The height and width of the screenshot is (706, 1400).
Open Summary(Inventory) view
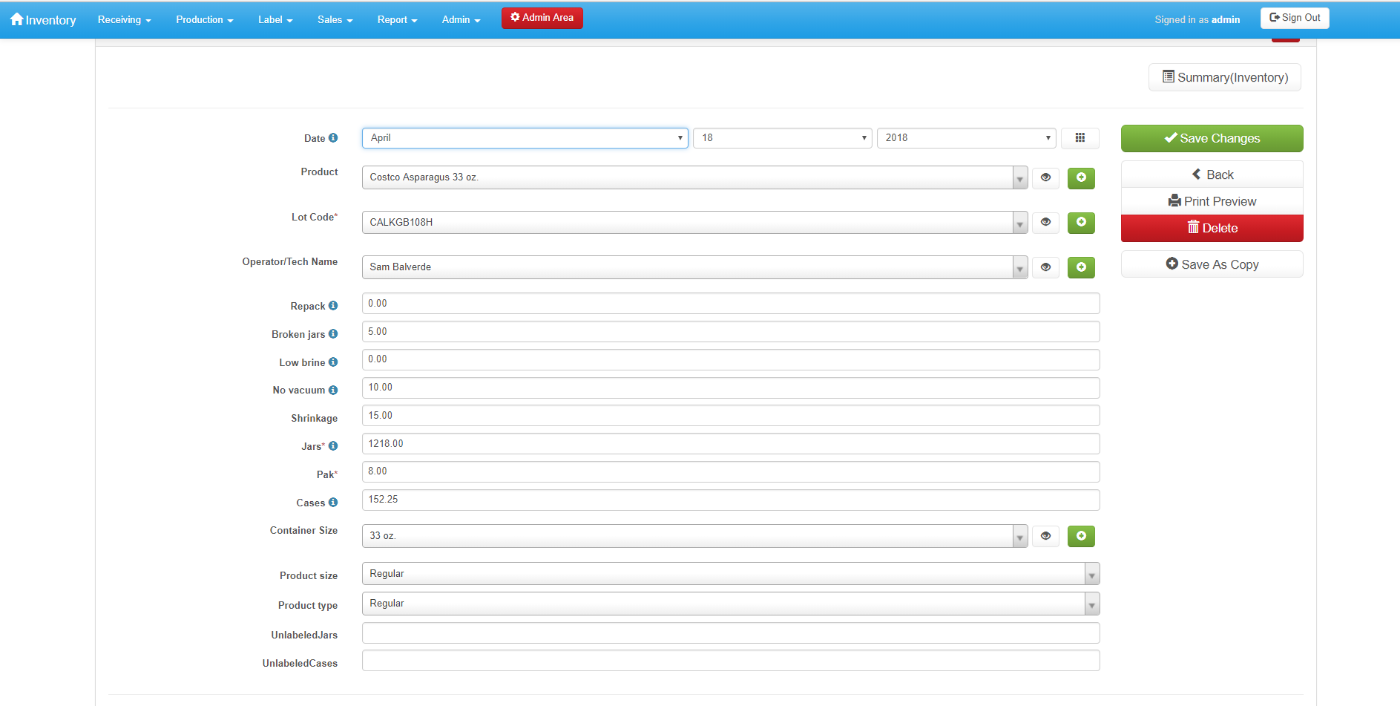point(1225,77)
